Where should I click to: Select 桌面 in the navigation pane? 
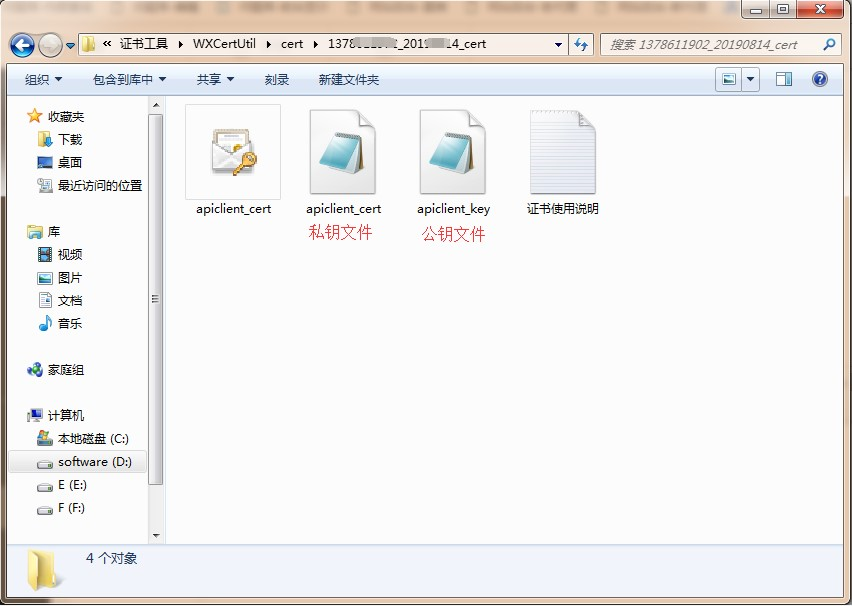click(70, 162)
